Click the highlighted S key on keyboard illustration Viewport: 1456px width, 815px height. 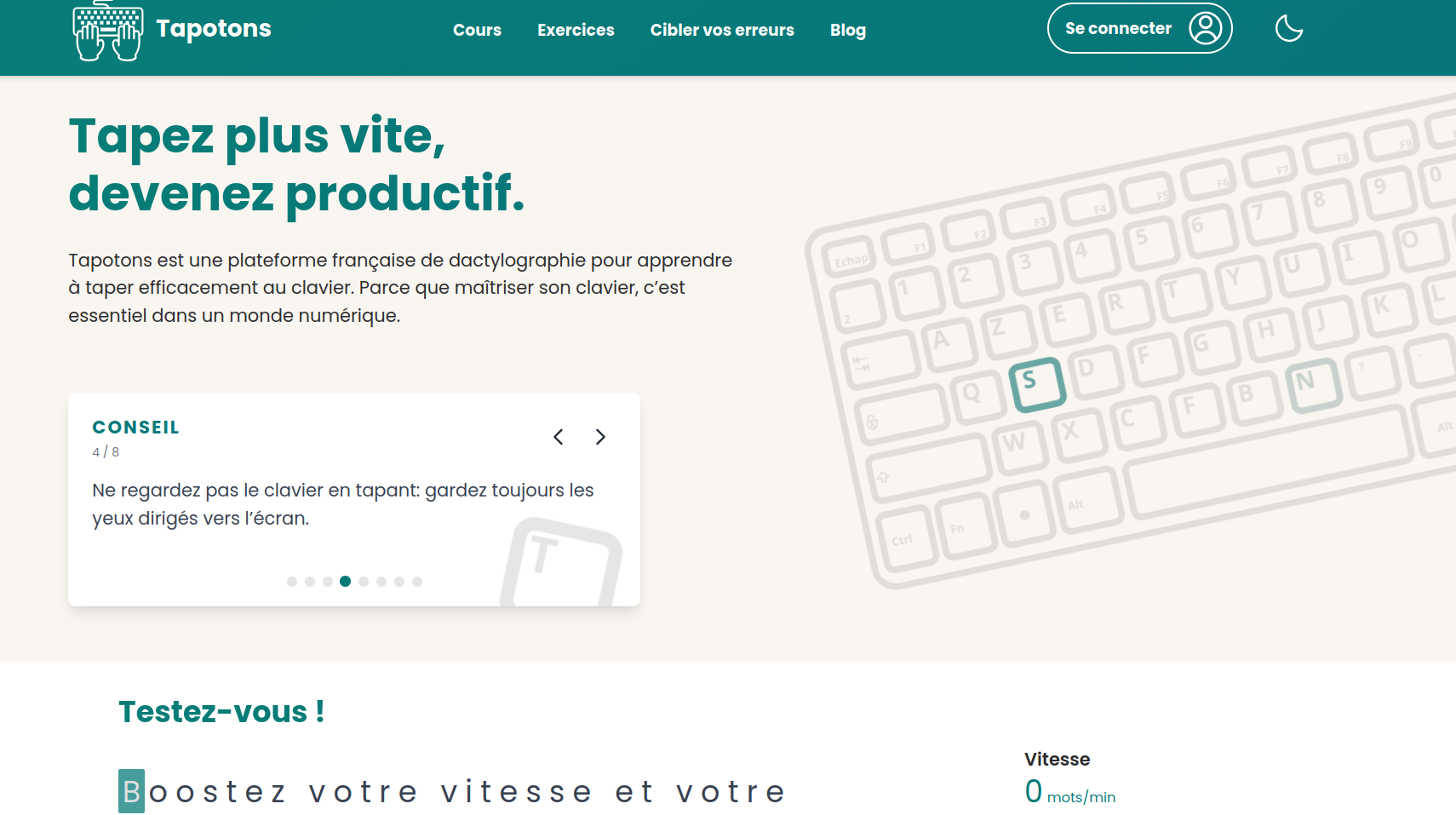coord(1037,384)
